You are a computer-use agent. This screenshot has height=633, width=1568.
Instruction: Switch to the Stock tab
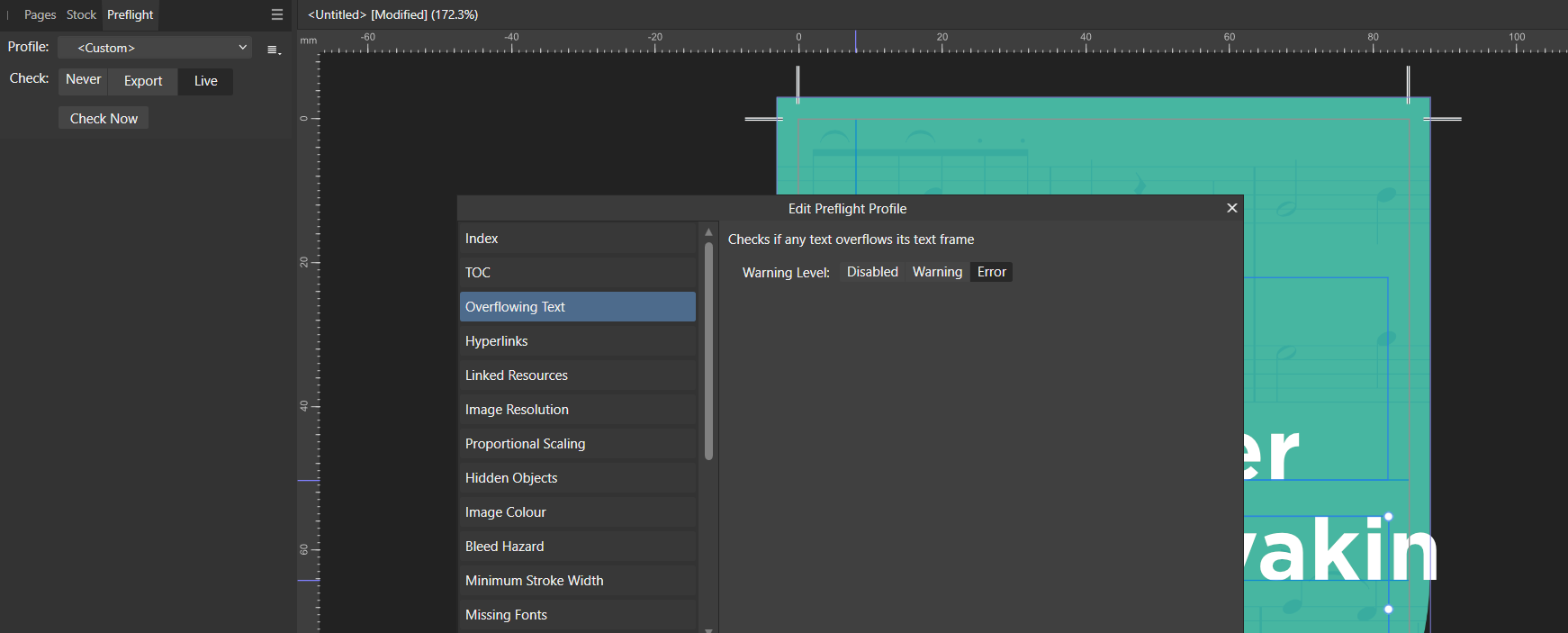(x=81, y=14)
